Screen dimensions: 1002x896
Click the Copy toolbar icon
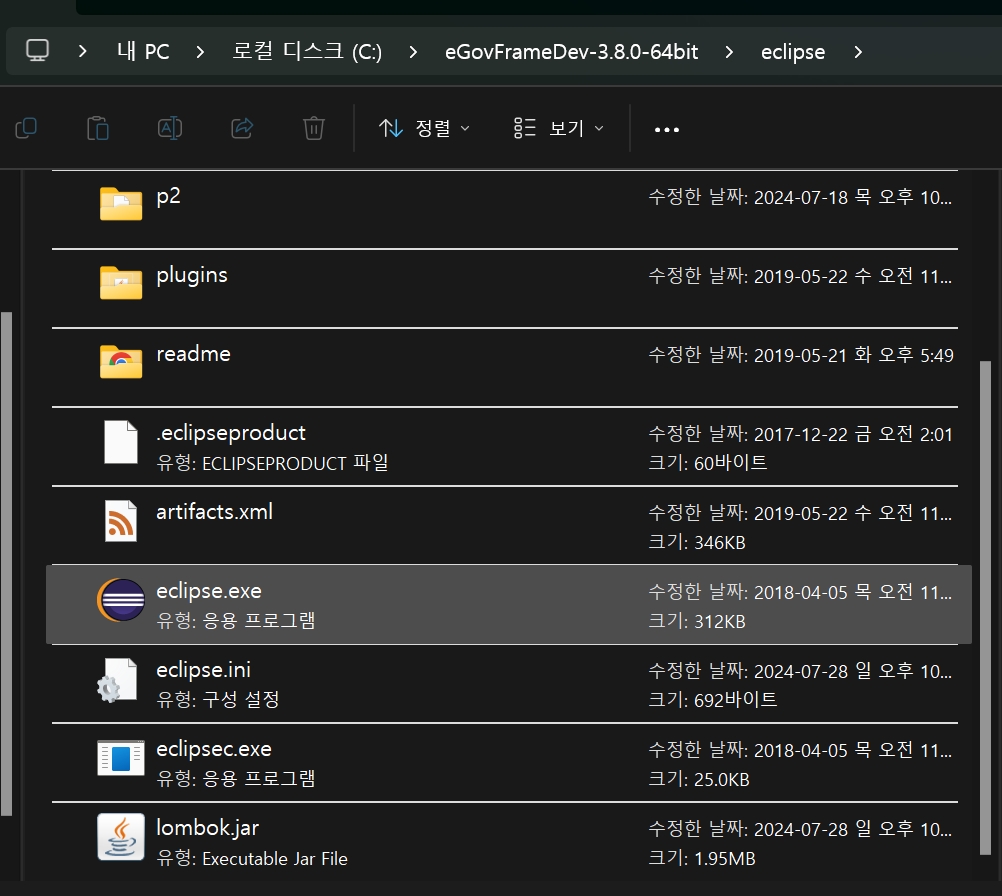[26, 128]
